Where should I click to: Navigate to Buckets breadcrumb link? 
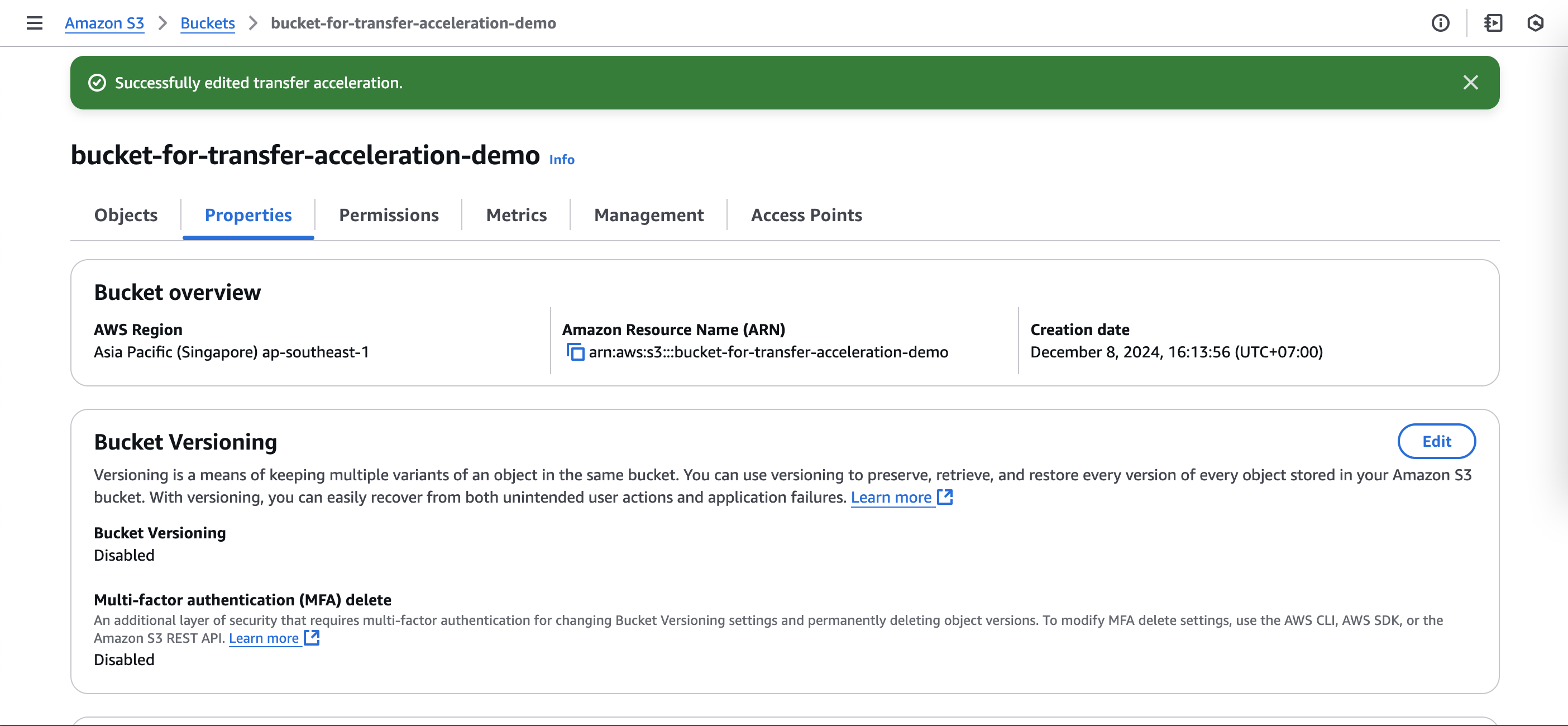click(207, 23)
